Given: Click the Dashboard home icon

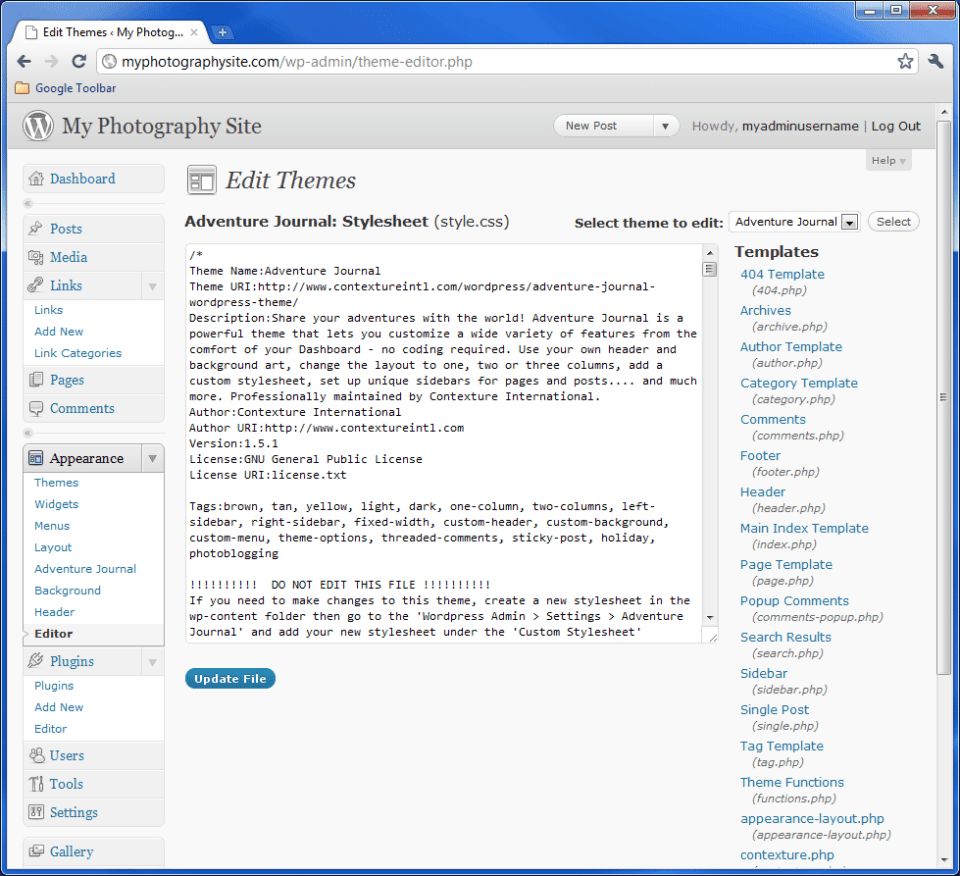Looking at the screenshot, I should tap(36, 179).
